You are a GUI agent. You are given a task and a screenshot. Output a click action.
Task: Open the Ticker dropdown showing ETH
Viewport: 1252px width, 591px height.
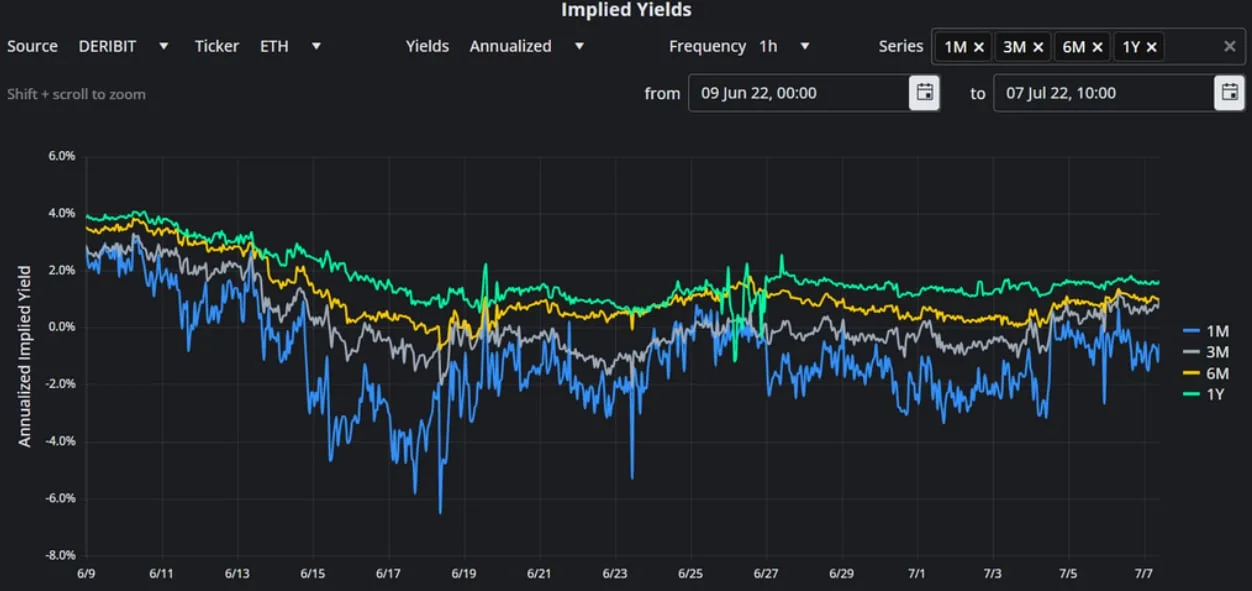pyautogui.click(x=290, y=46)
